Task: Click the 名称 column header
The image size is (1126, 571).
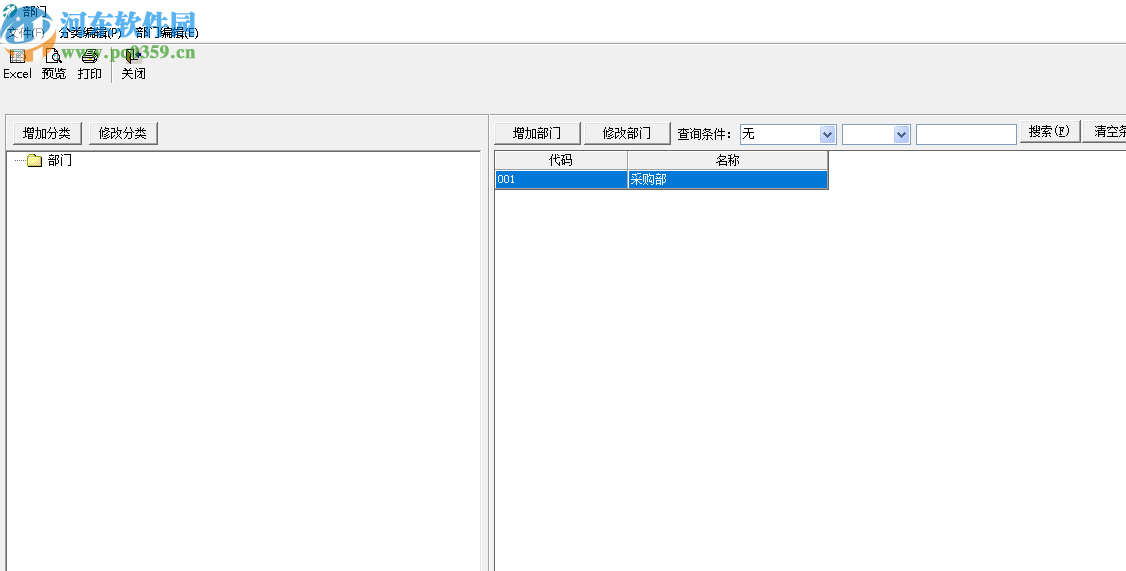Action: point(727,160)
